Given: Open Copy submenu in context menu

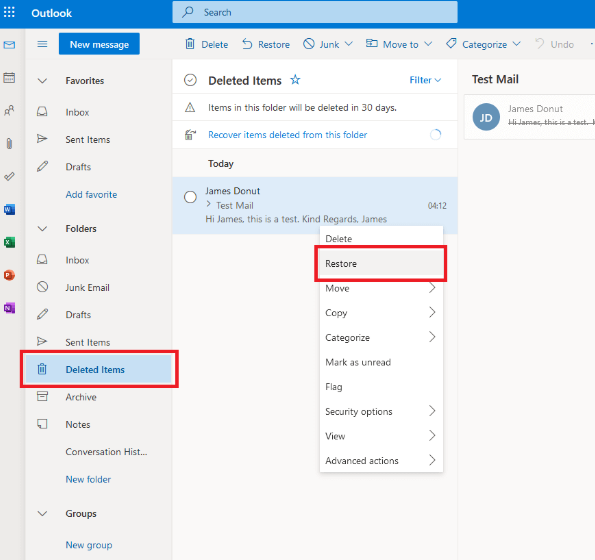Looking at the screenshot, I should click(381, 313).
